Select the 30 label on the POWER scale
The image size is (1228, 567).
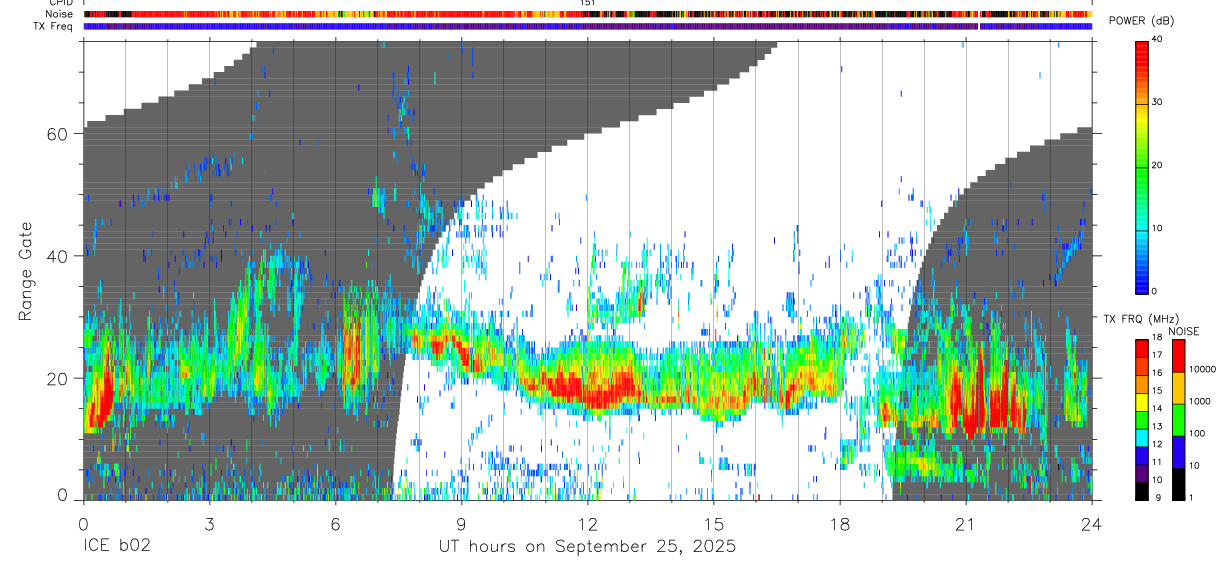click(x=1157, y=103)
